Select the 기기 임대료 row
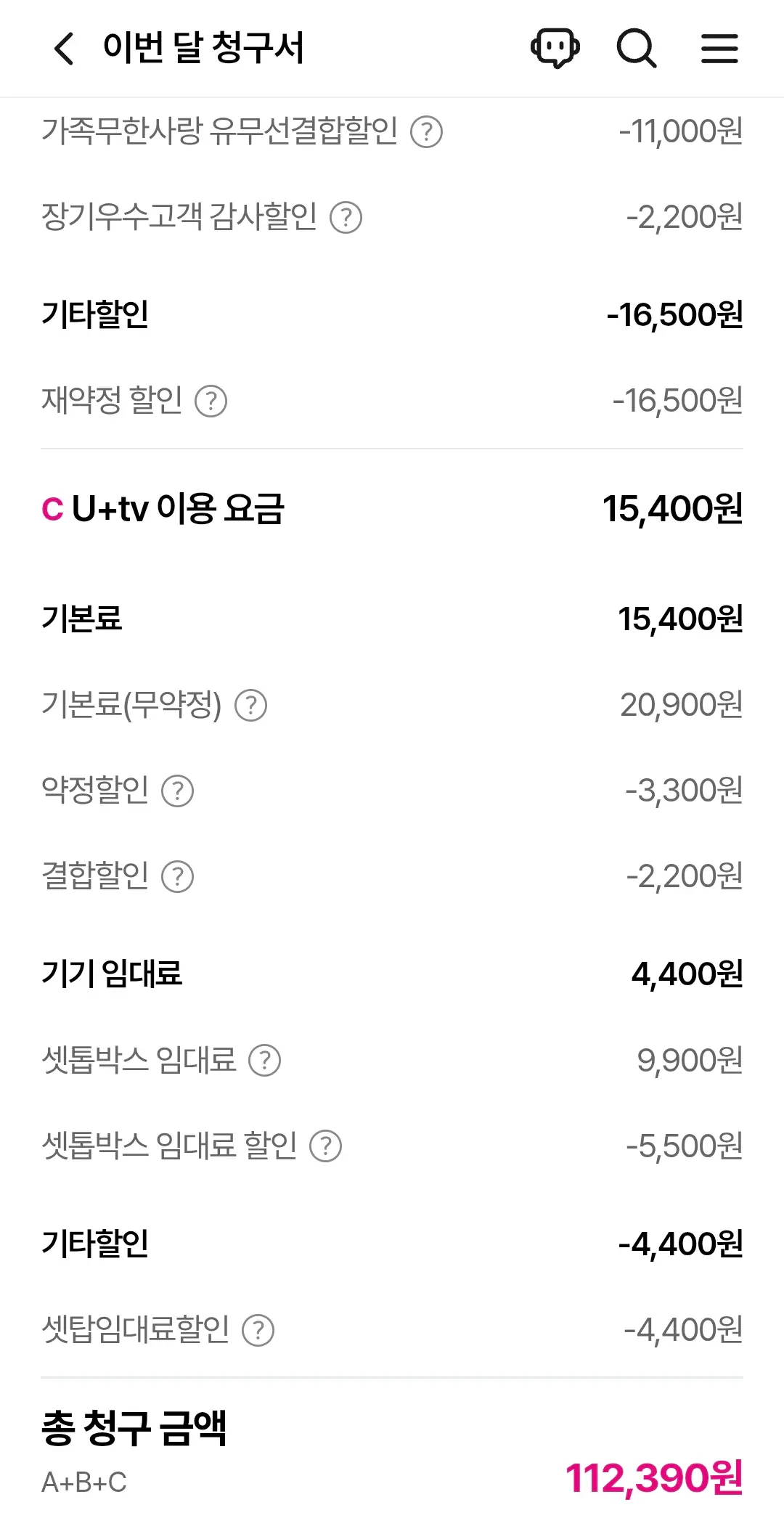The image size is (784, 1534). (392, 974)
